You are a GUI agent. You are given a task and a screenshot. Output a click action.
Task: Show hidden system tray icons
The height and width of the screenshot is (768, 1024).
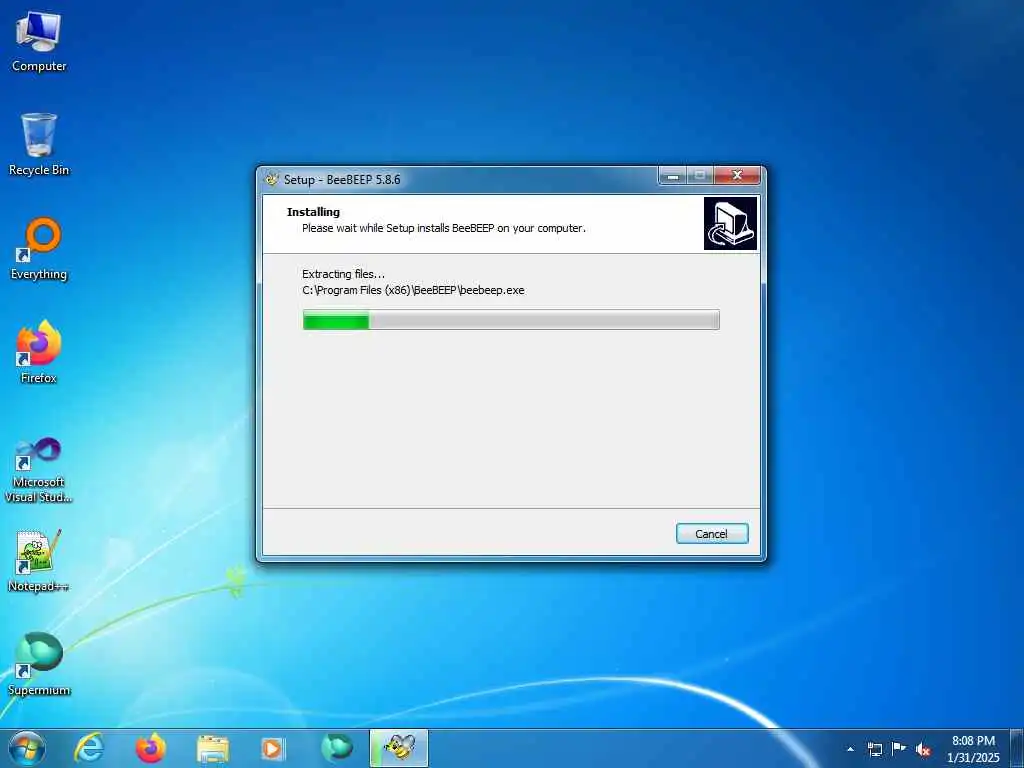pyautogui.click(x=850, y=749)
